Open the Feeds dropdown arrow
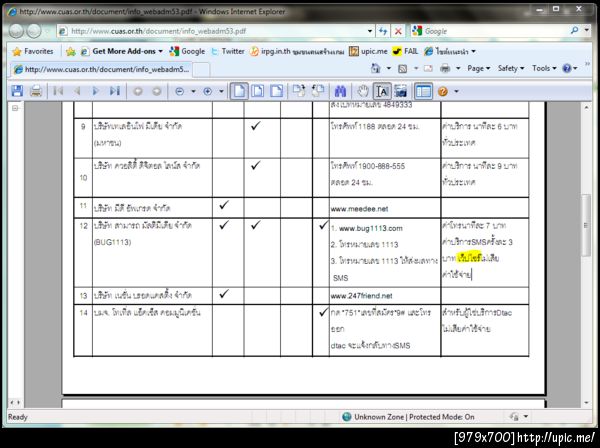The image size is (600, 448). click(416, 68)
